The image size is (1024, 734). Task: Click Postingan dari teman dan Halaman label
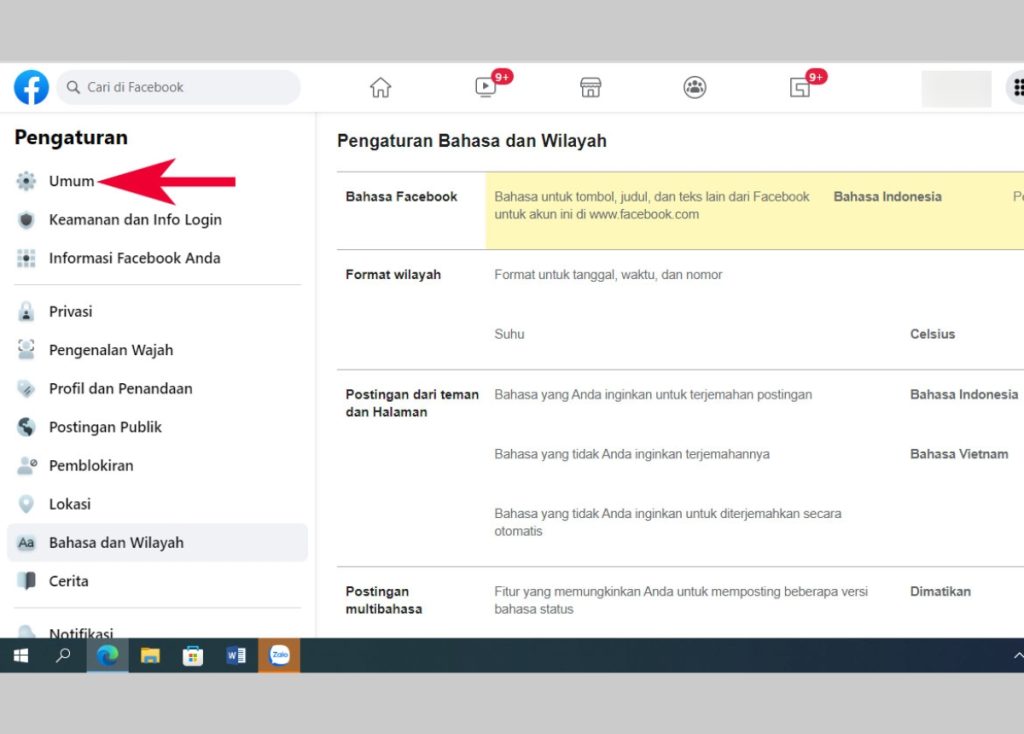412,403
